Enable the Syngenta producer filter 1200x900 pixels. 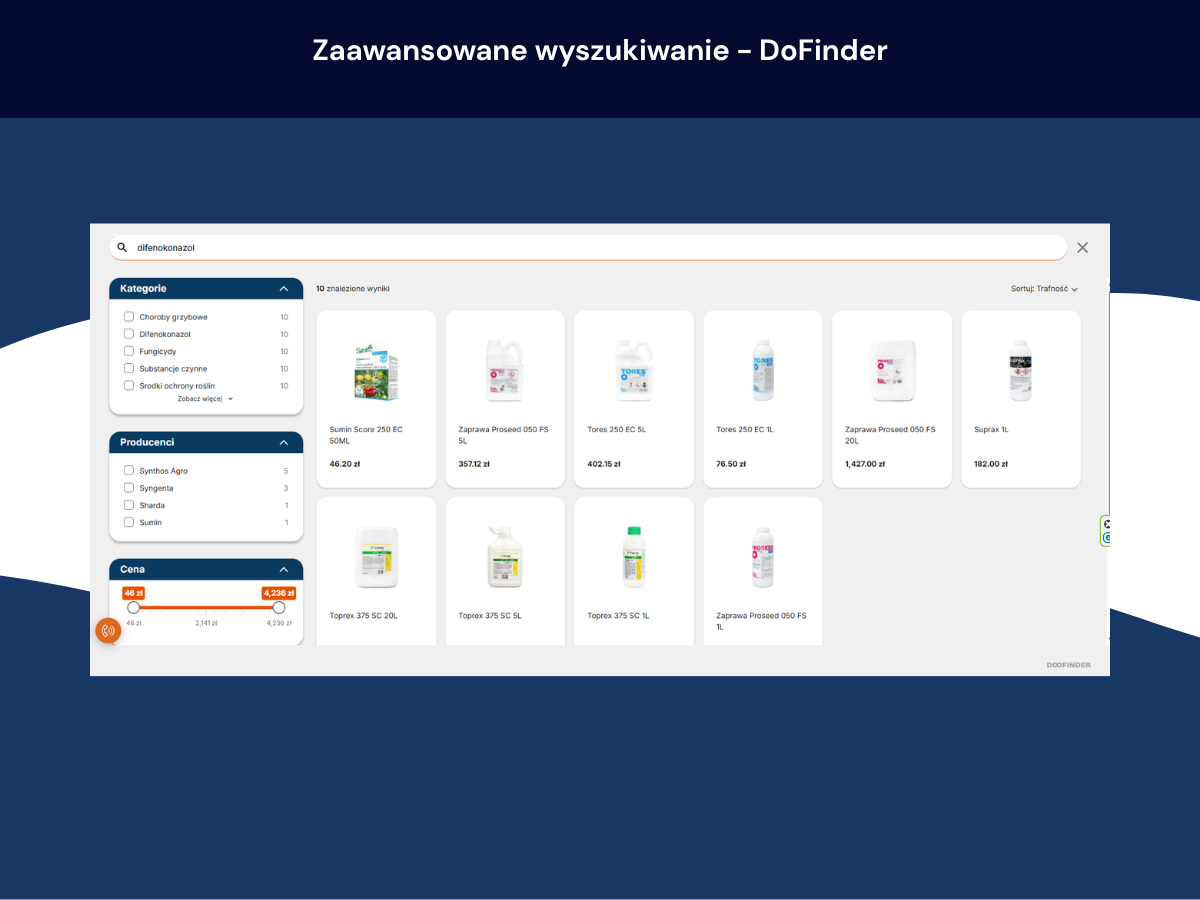[x=129, y=488]
